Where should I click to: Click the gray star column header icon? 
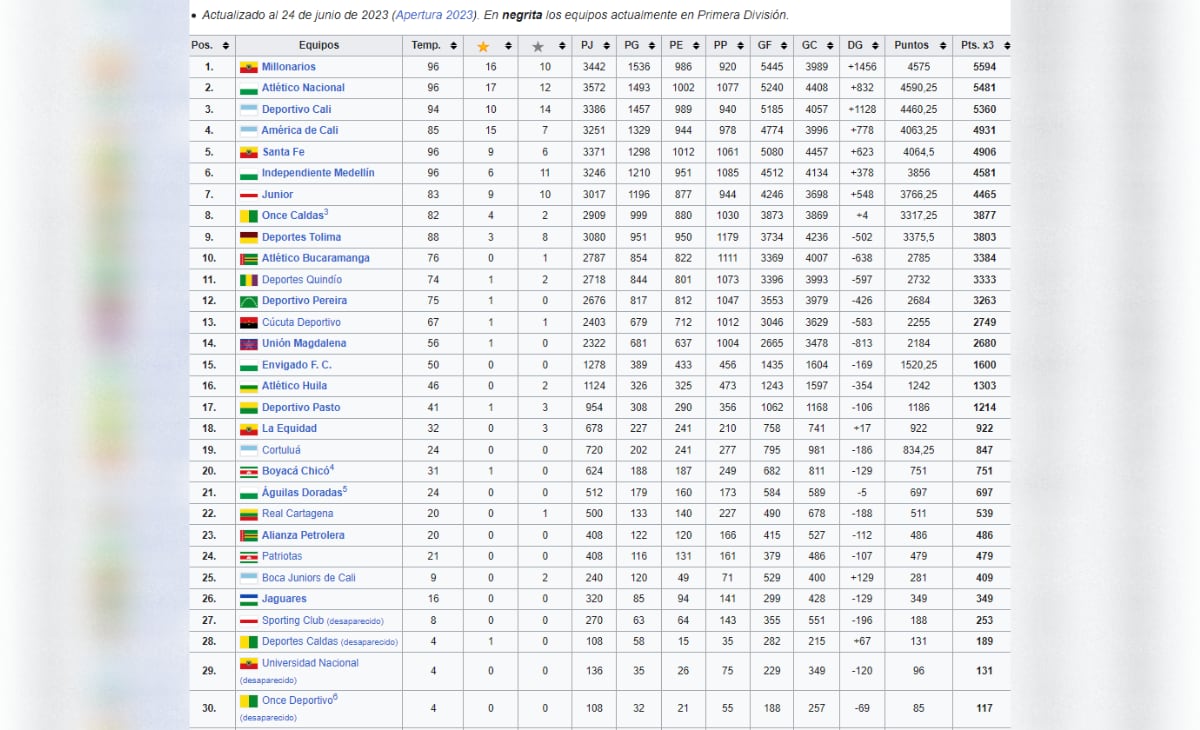click(537, 45)
